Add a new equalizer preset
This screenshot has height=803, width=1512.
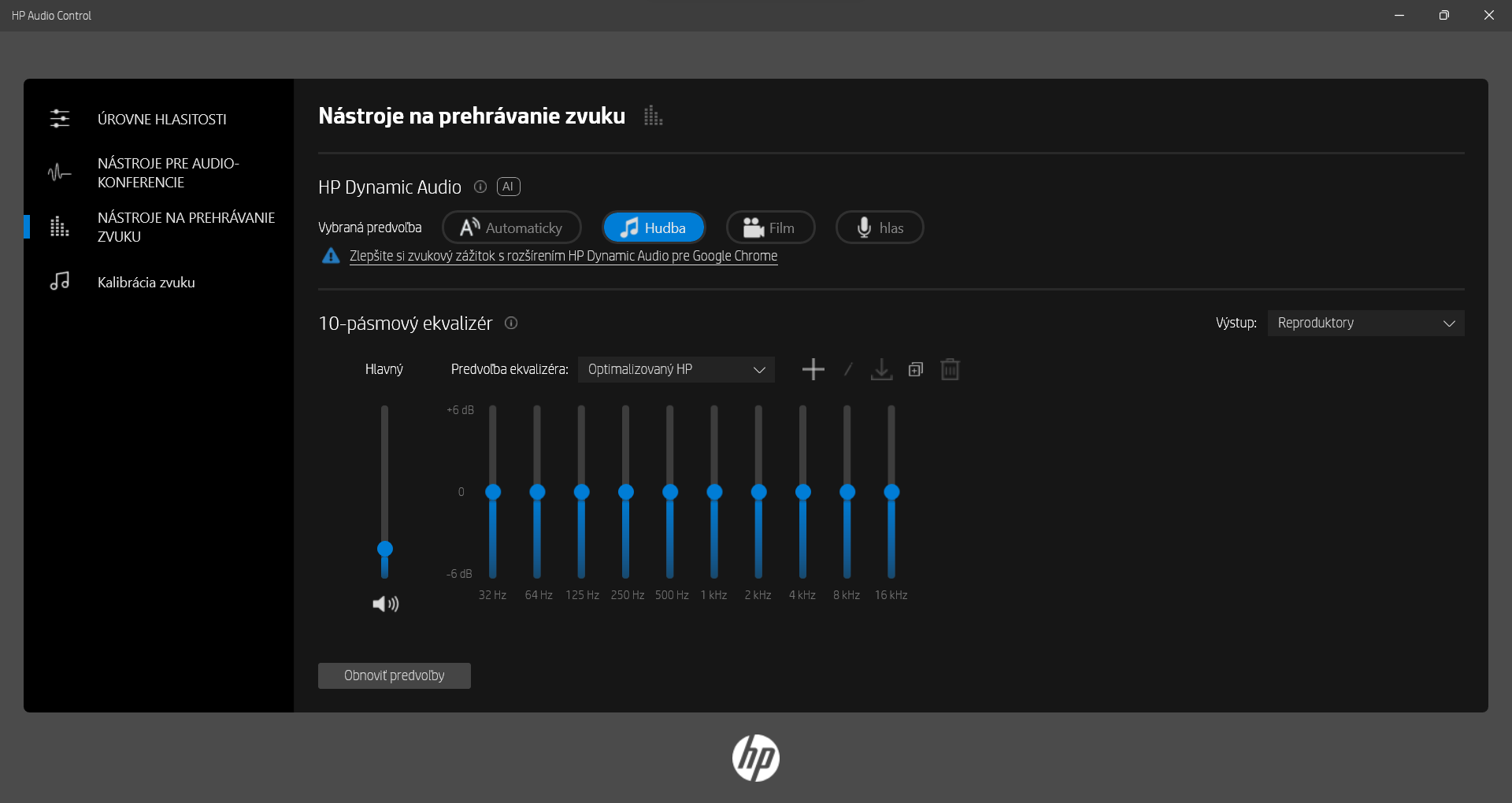(813, 368)
